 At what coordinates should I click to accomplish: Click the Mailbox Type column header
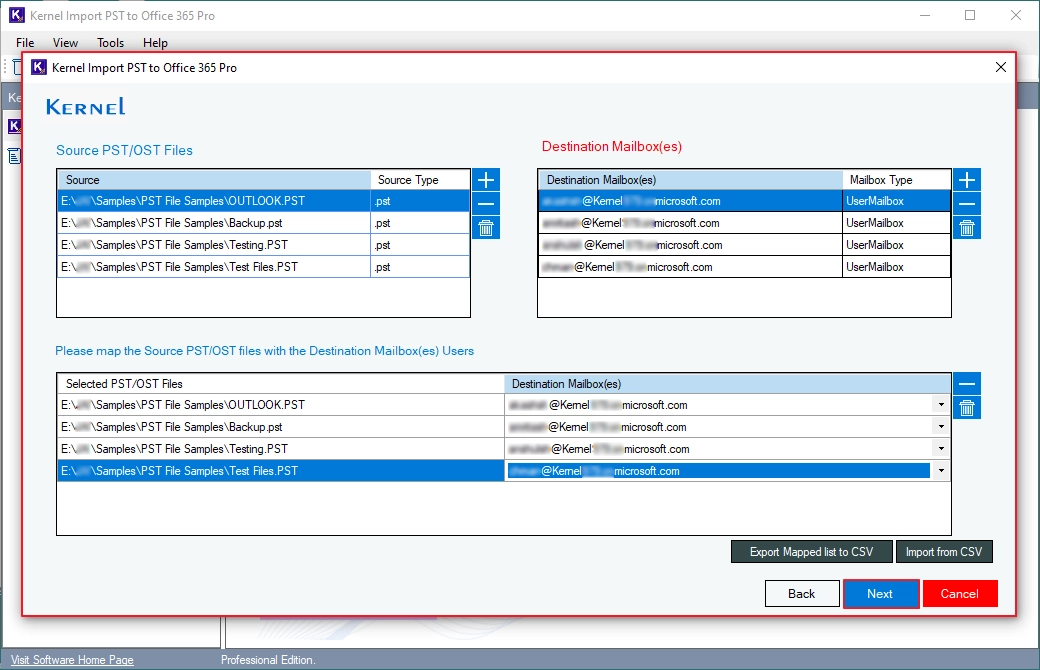896,180
